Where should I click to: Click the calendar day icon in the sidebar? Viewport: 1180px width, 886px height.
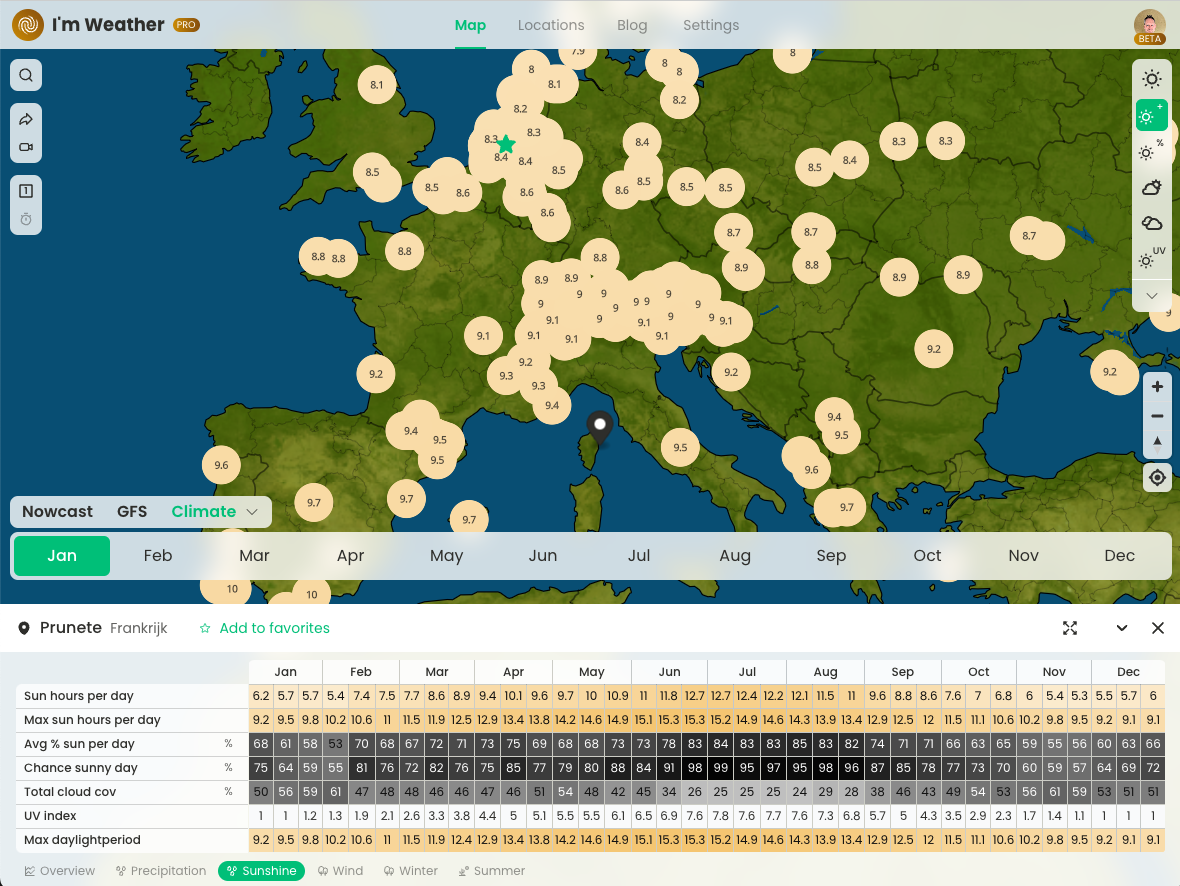click(25, 190)
